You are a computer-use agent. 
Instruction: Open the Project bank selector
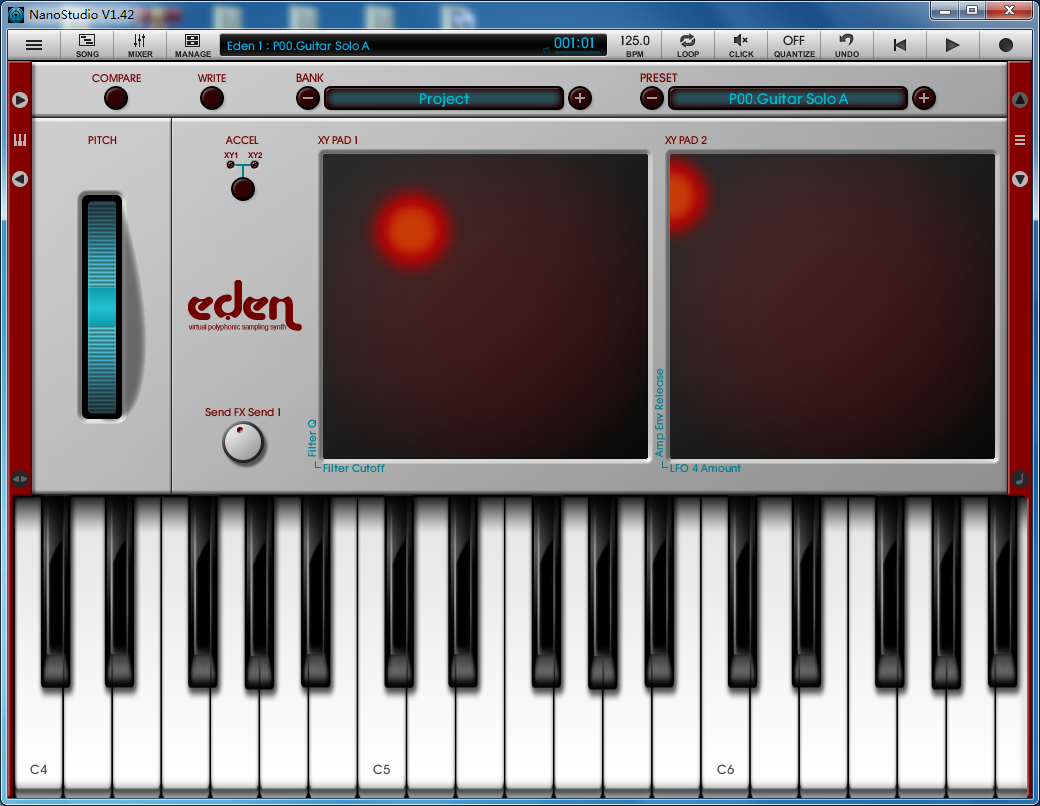pyautogui.click(x=444, y=98)
